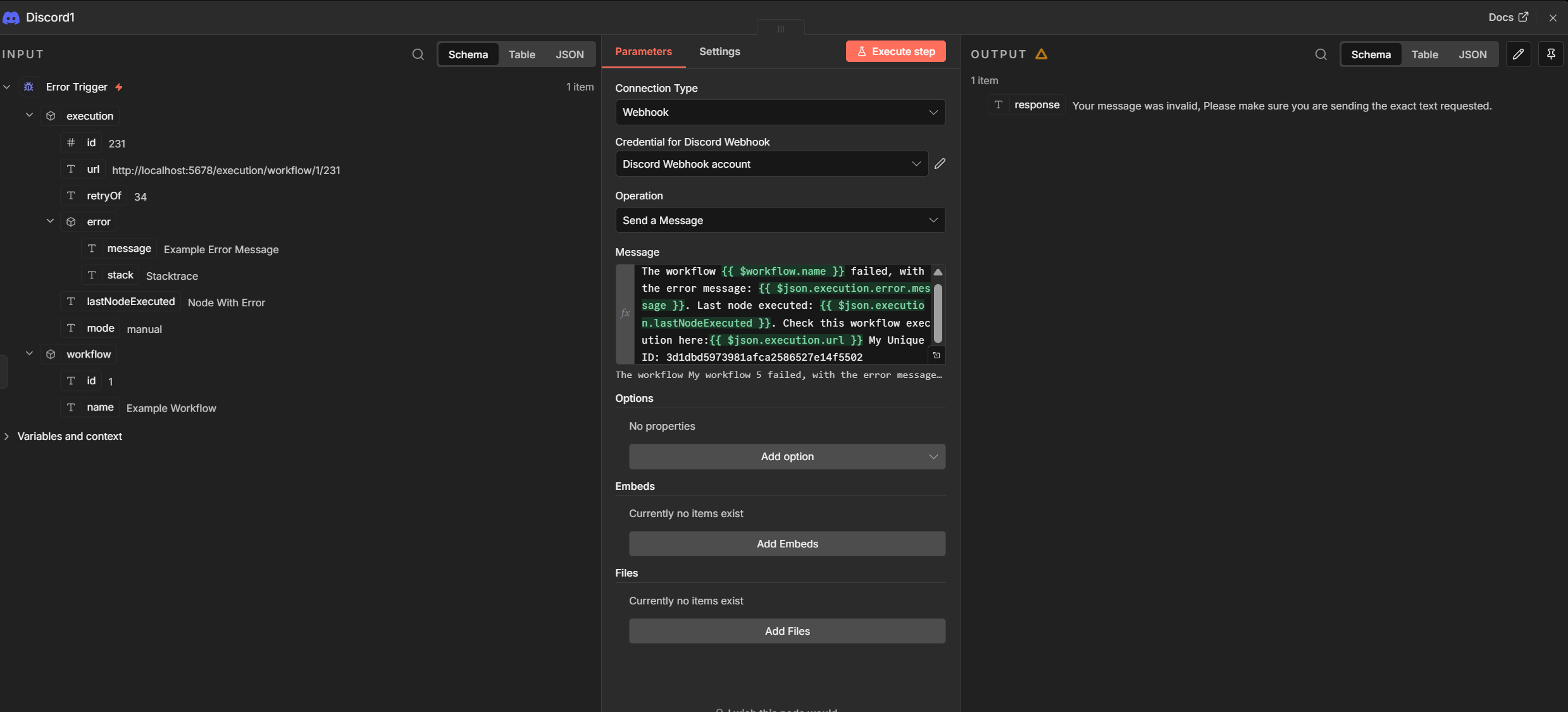1568x712 pixels.
Task: Switch input view to Table
Action: (x=521, y=54)
